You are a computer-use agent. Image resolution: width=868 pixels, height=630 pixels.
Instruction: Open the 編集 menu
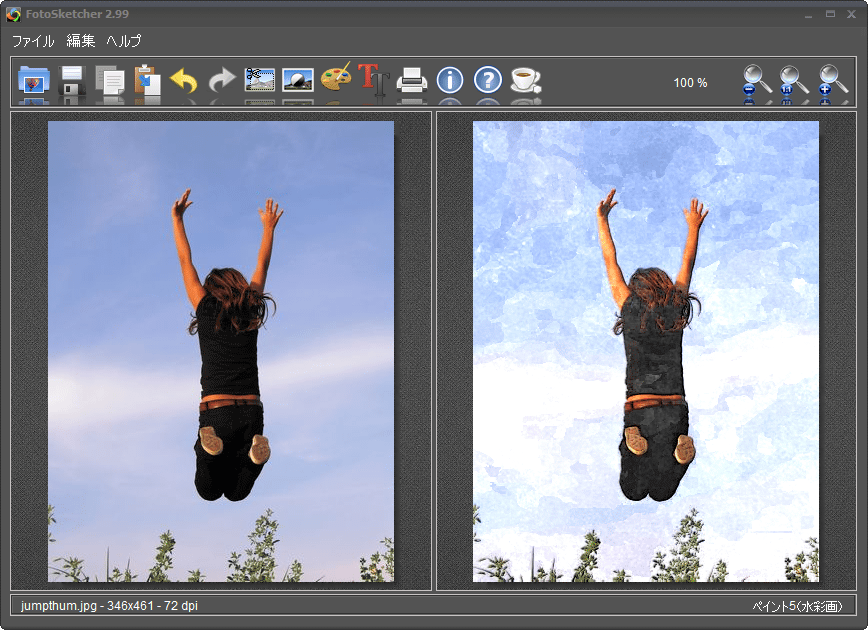pyautogui.click(x=81, y=41)
